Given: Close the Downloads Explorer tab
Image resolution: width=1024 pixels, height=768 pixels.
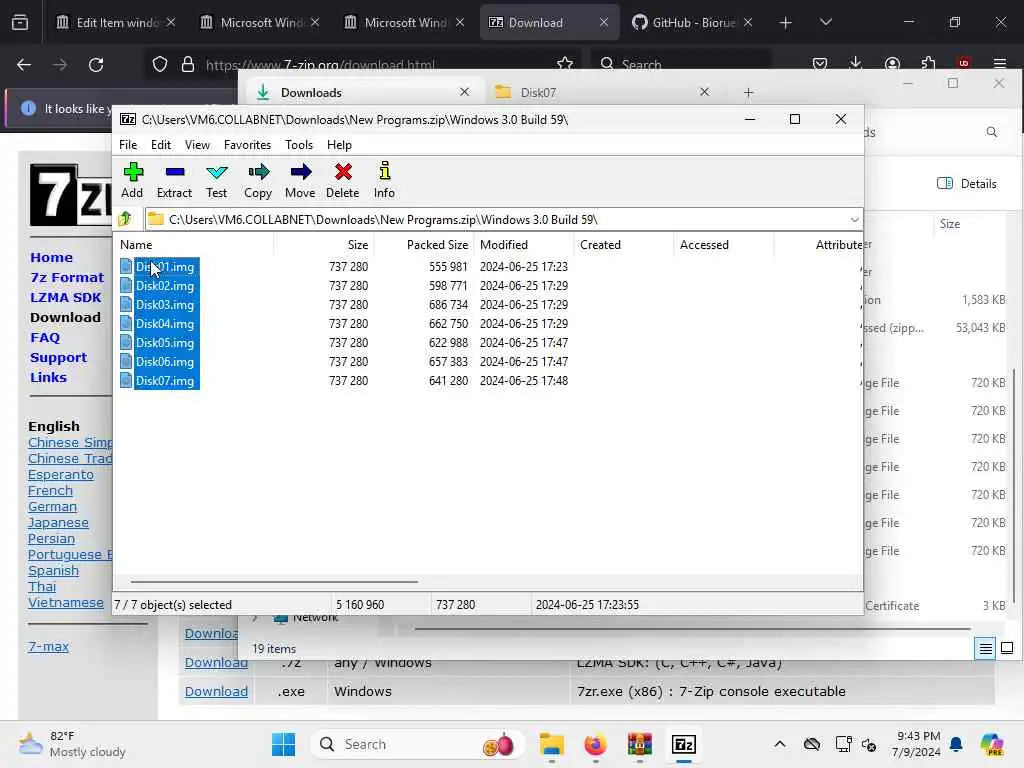Looking at the screenshot, I should [464, 92].
